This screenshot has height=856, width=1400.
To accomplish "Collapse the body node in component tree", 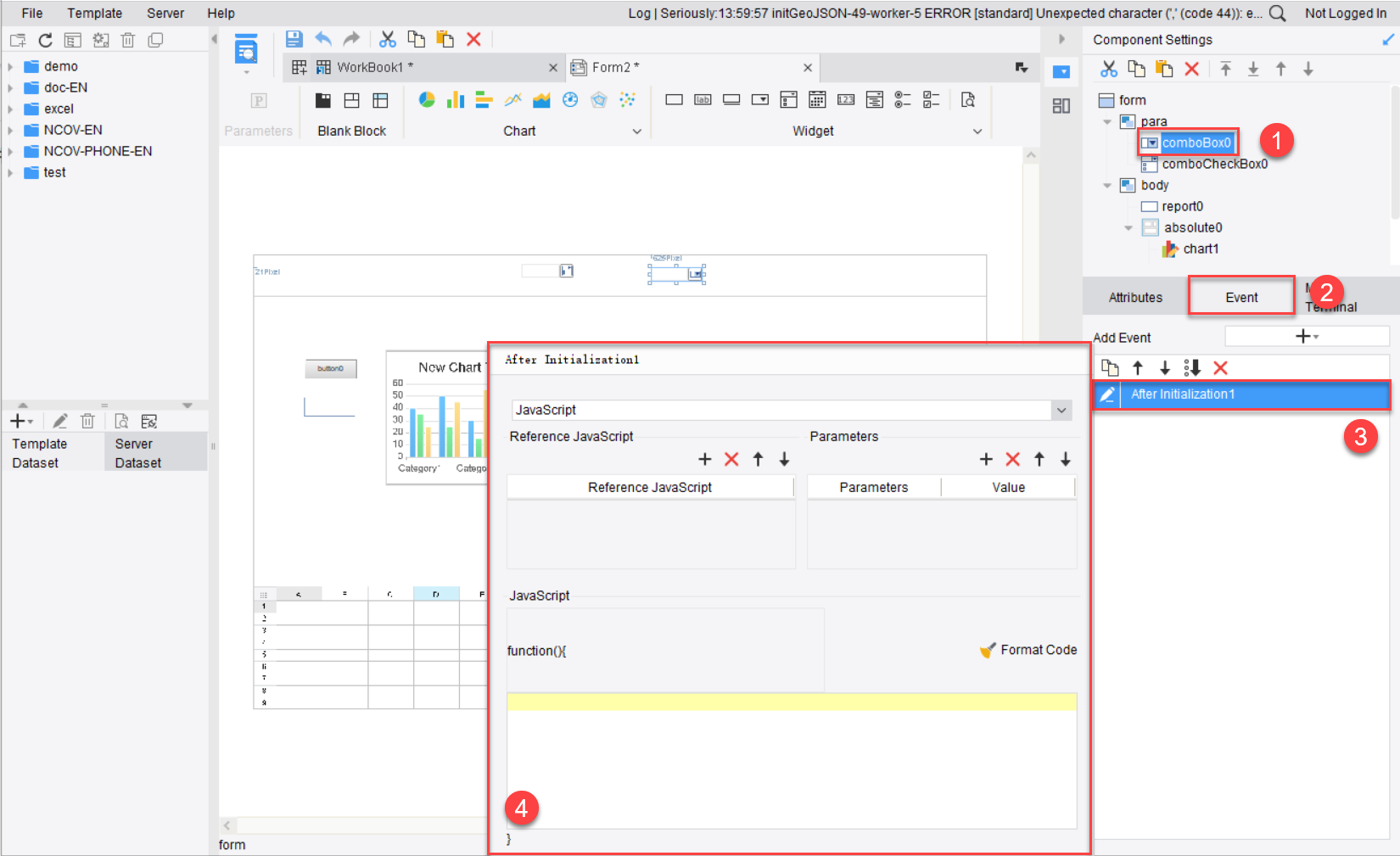I will (1106, 185).
